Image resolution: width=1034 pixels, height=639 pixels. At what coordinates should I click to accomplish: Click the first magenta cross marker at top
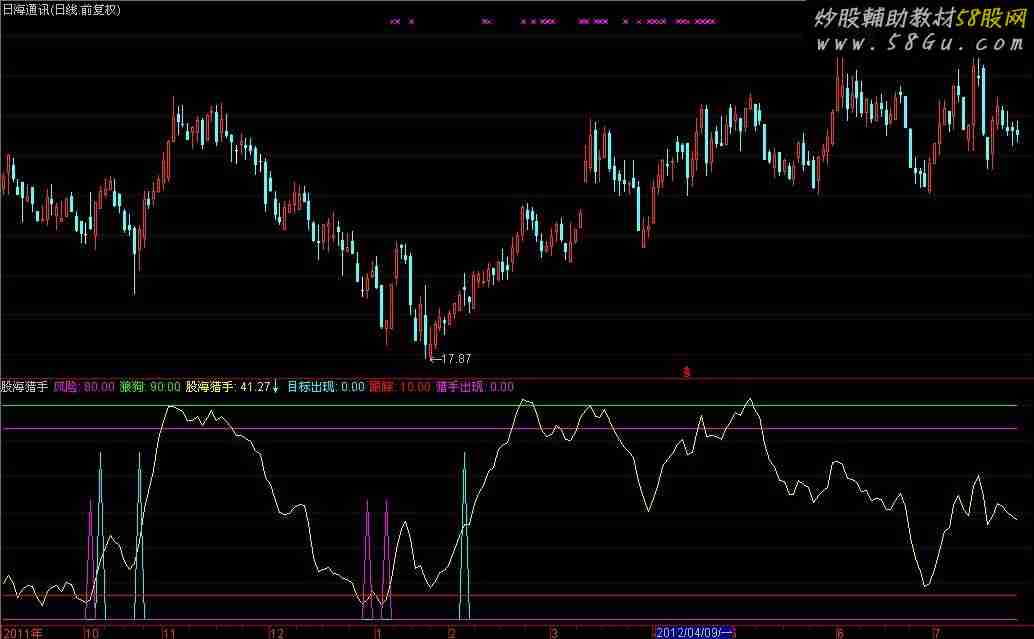pyautogui.click(x=395, y=21)
